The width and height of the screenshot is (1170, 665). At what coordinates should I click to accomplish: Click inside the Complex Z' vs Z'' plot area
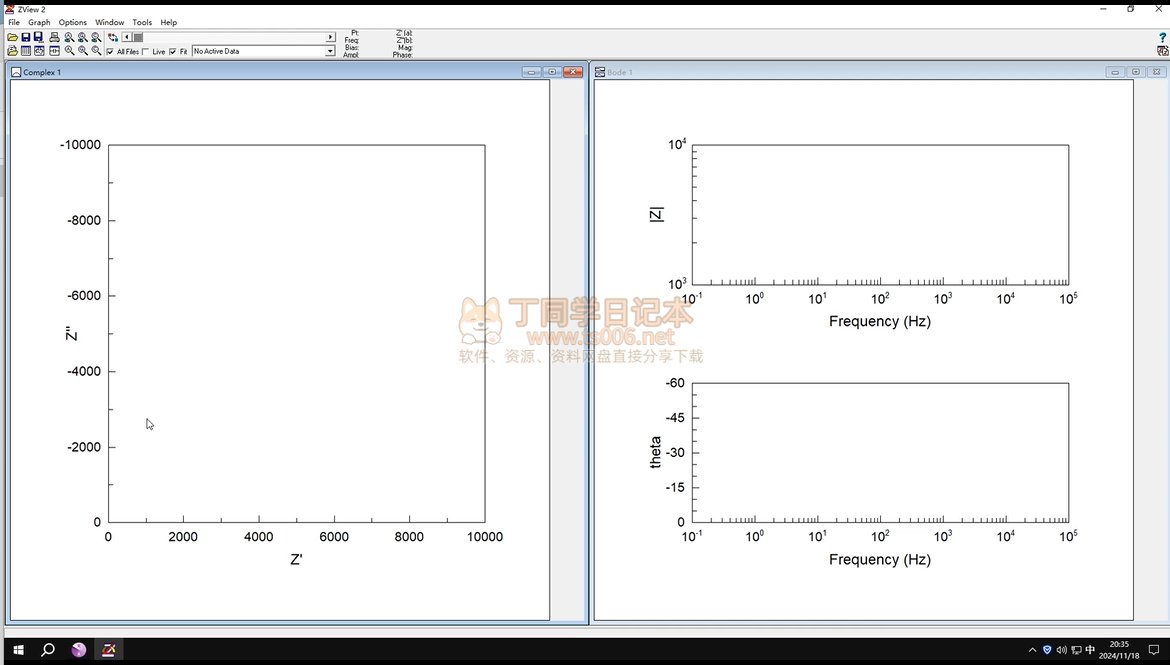click(296, 334)
